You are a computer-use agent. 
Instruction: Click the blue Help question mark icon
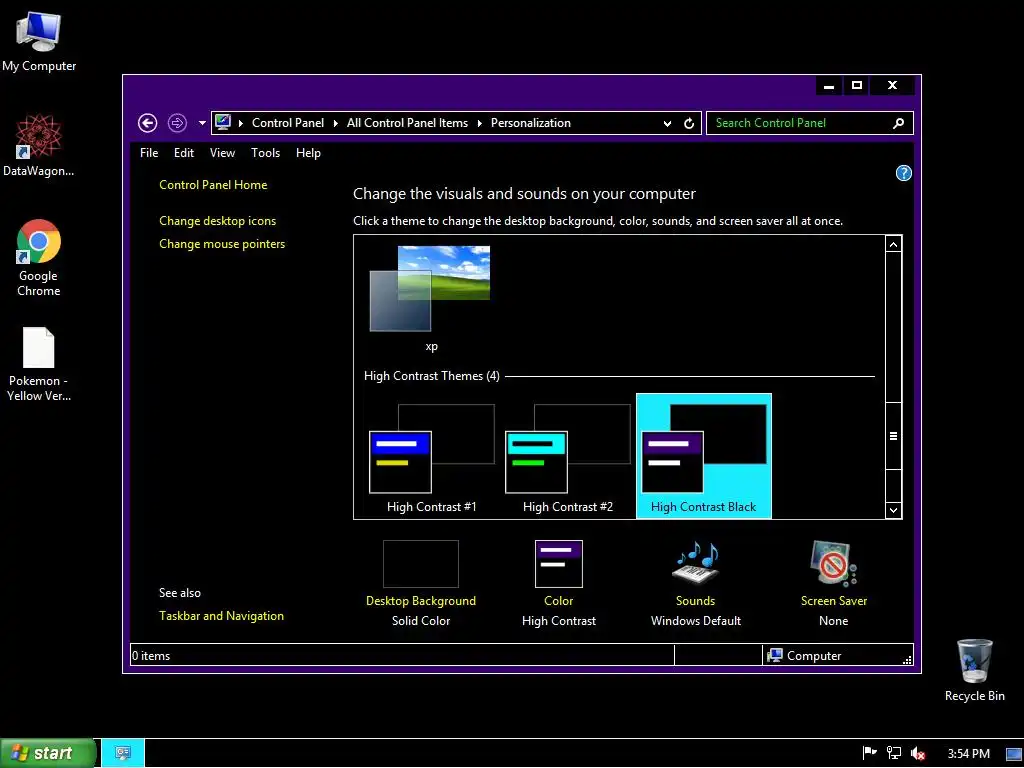coord(903,173)
